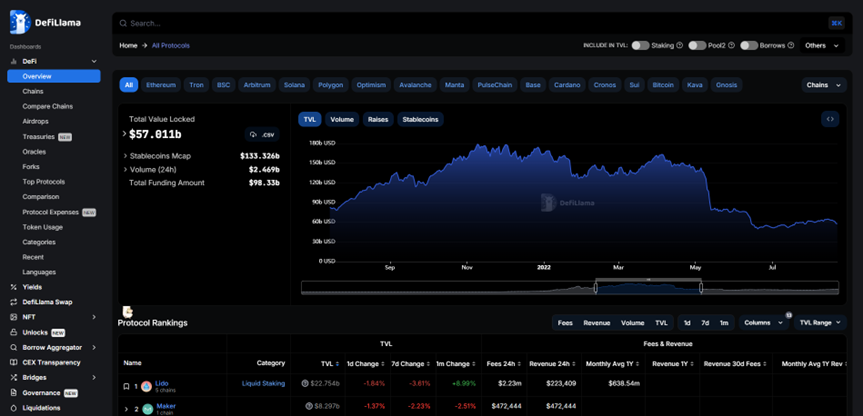Screen dimensions: 863x416
Task: Click the NFT image icon in sidebar
Action: tap(14, 317)
